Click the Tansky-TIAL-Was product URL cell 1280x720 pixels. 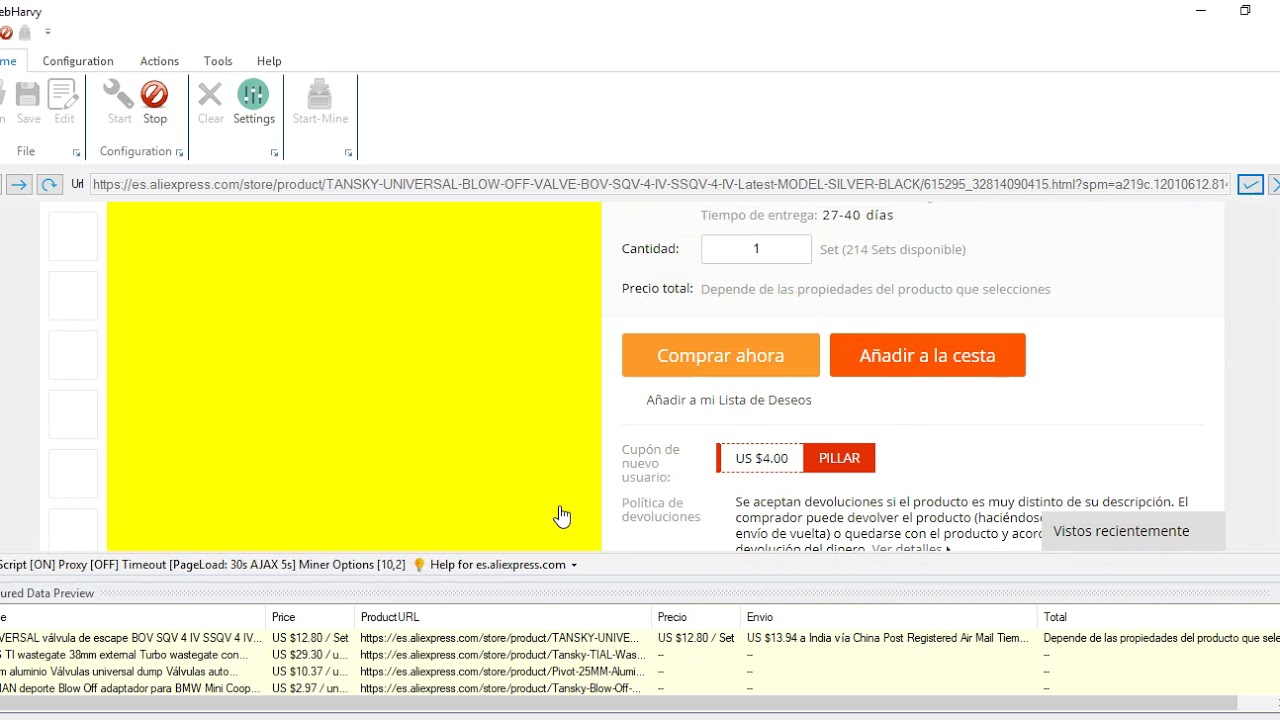[x=504, y=655]
